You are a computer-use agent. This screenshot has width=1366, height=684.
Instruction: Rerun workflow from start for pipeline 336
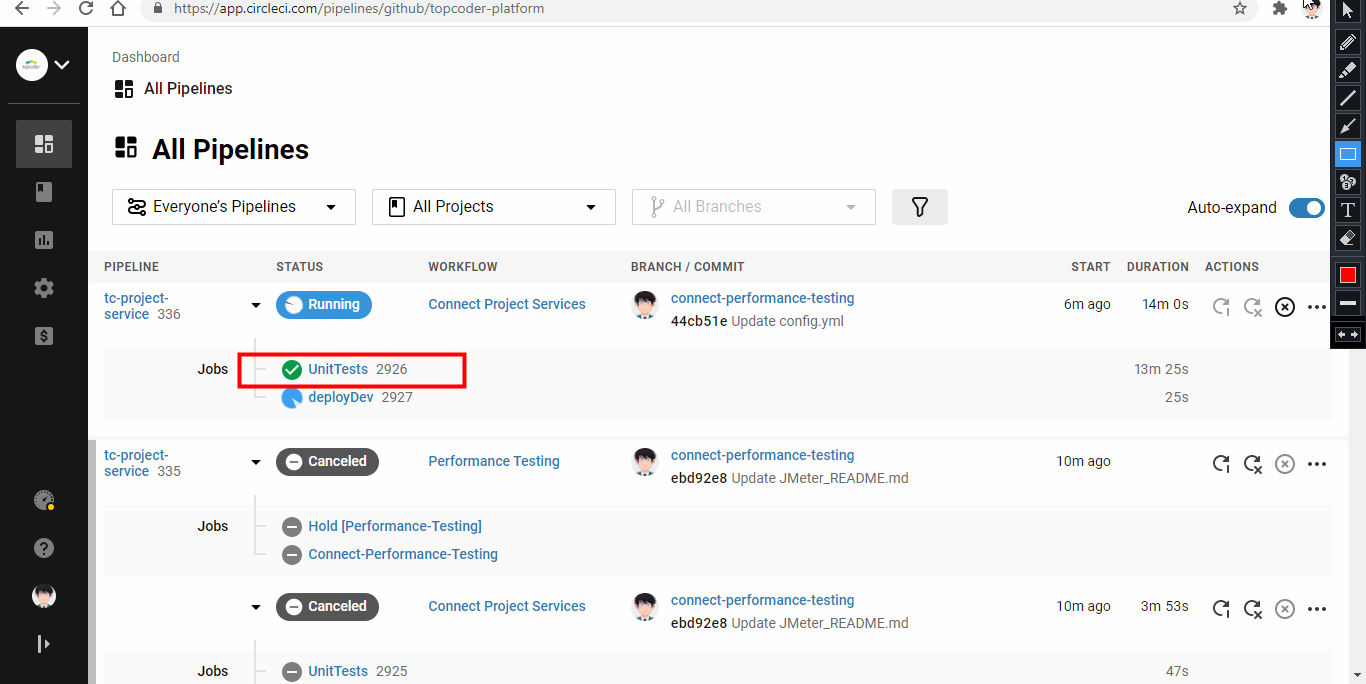[x=1221, y=307]
